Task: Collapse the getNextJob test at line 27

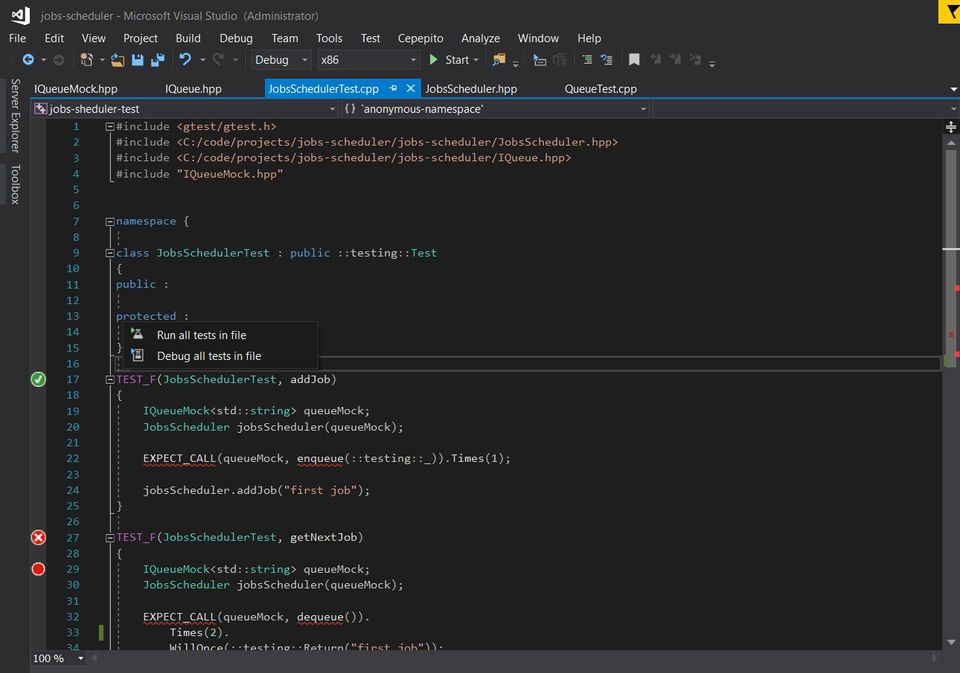Action: click(110, 538)
